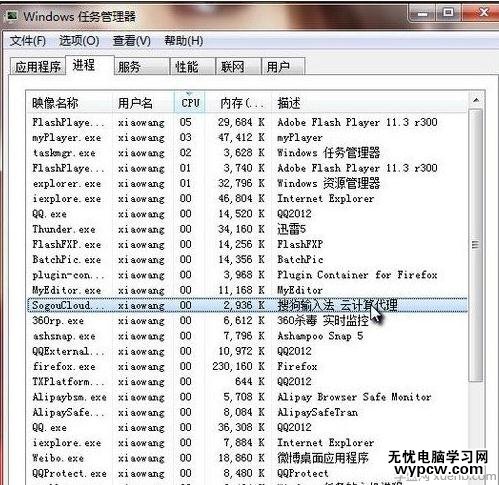This screenshot has height=485, width=499.
Task: Close the Windows 任务管理器 window
Action: 483,13
